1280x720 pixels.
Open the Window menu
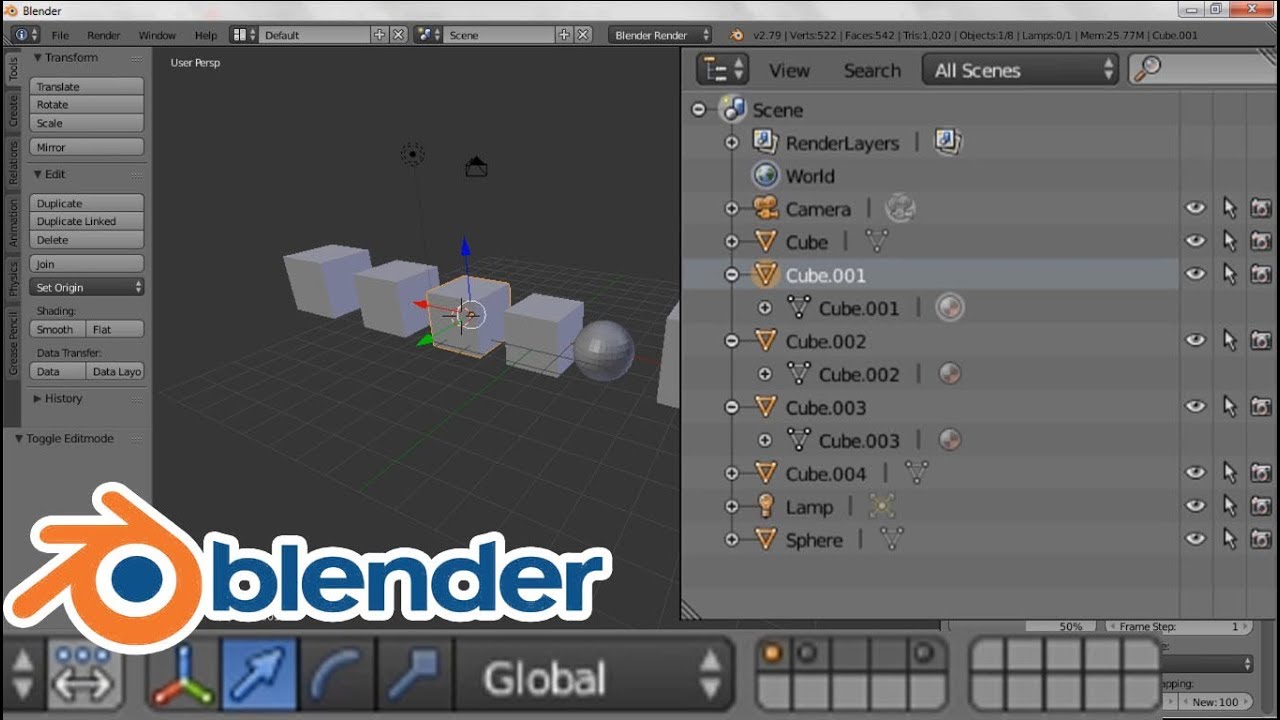click(x=157, y=35)
